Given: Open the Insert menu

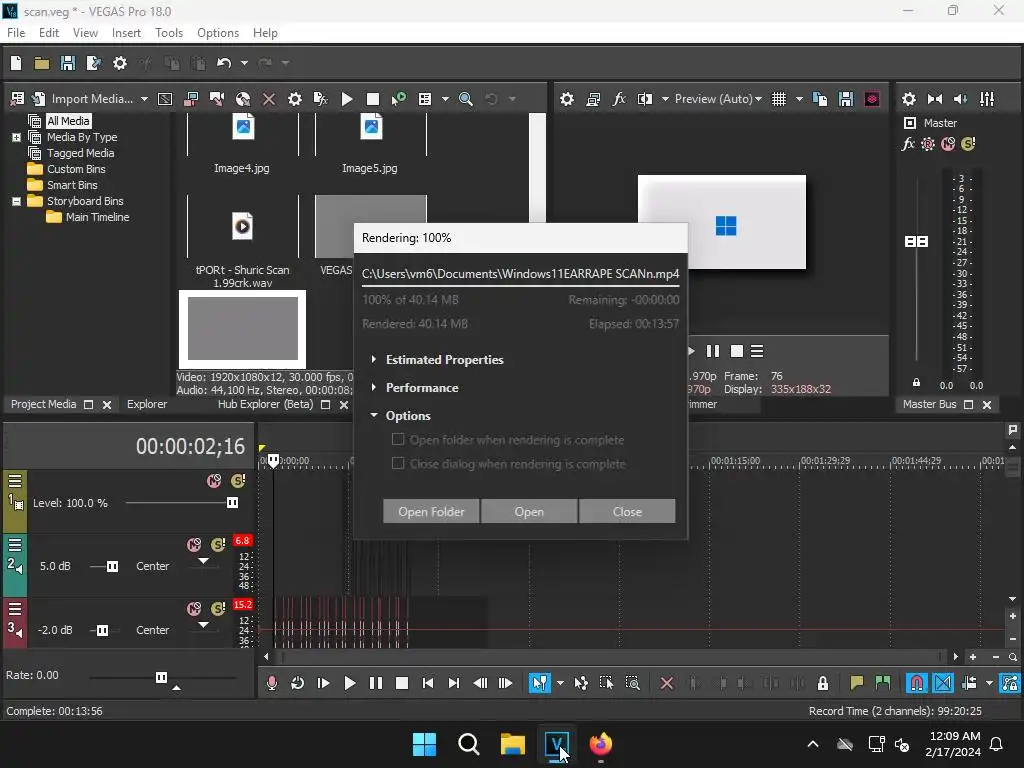Looking at the screenshot, I should point(126,33).
